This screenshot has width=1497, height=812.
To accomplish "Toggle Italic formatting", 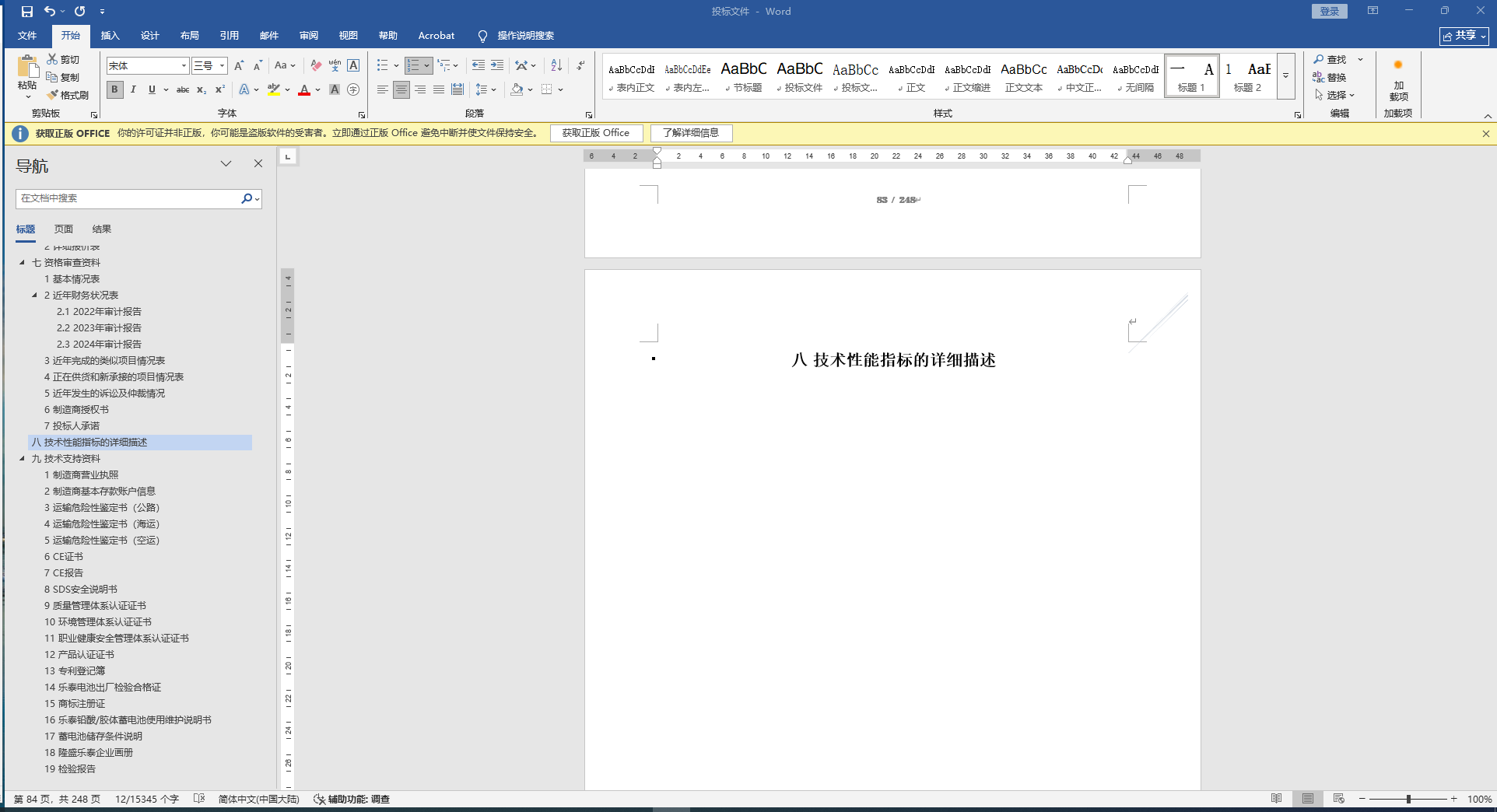I will point(133,90).
